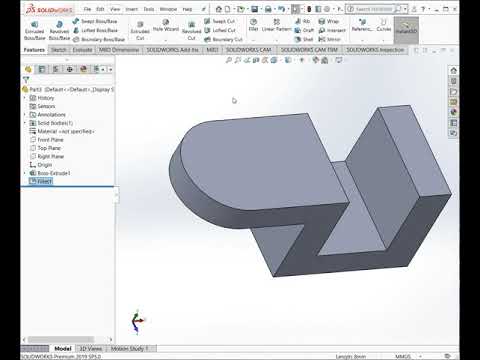
Task: Choose the Mirror feature tool
Action: (x=329, y=39)
